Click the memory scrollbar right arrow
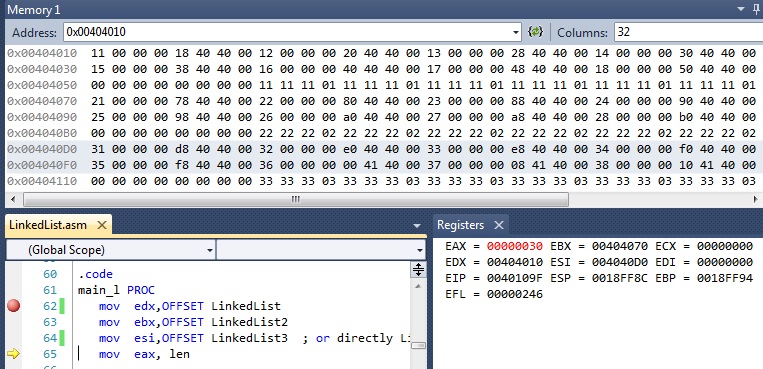This screenshot has height=369, width=763. click(x=756, y=200)
